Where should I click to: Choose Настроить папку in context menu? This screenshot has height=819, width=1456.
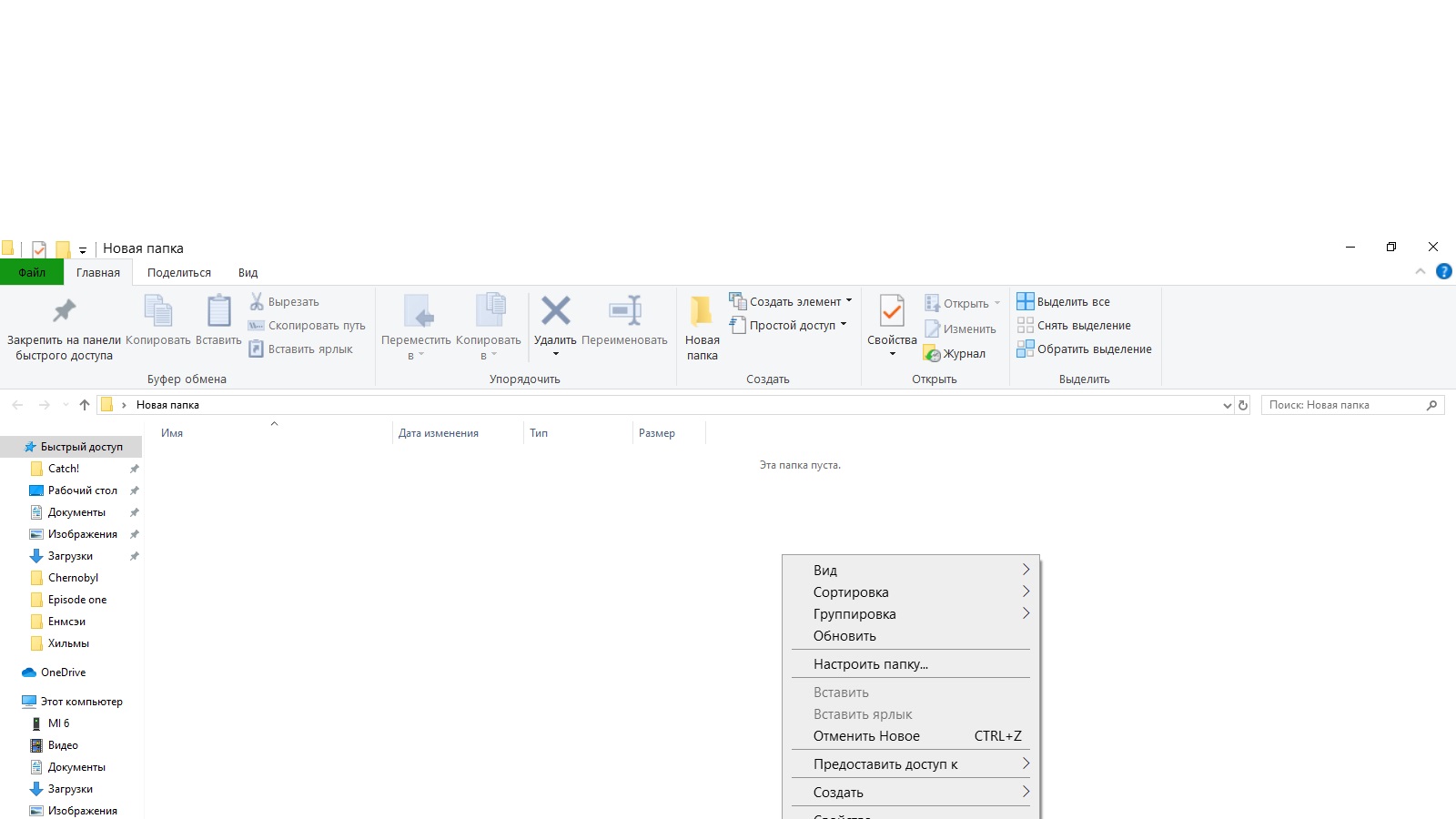tap(911, 664)
